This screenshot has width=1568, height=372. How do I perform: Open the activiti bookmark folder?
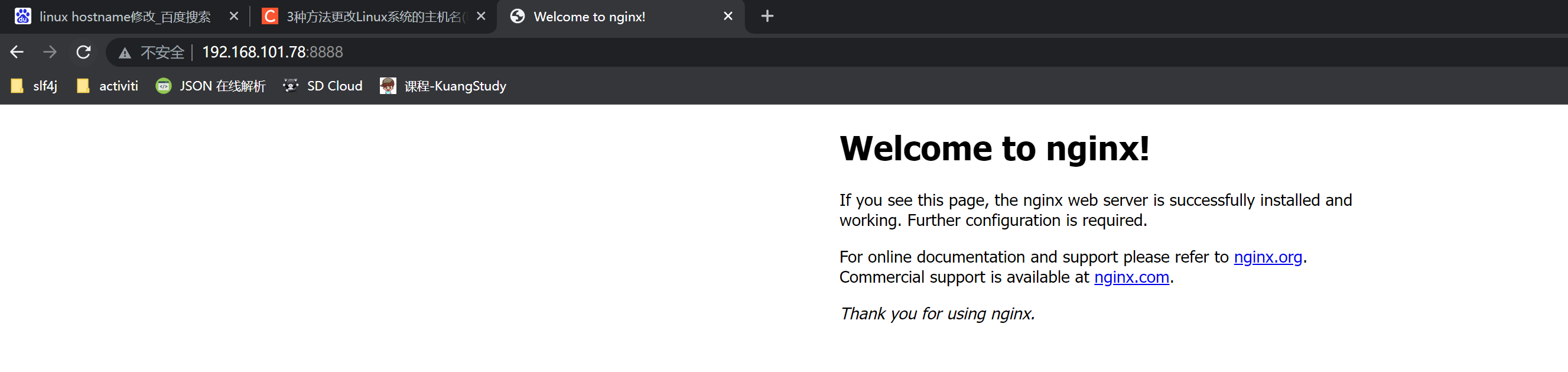pyautogui.click(x=107, y=86)
